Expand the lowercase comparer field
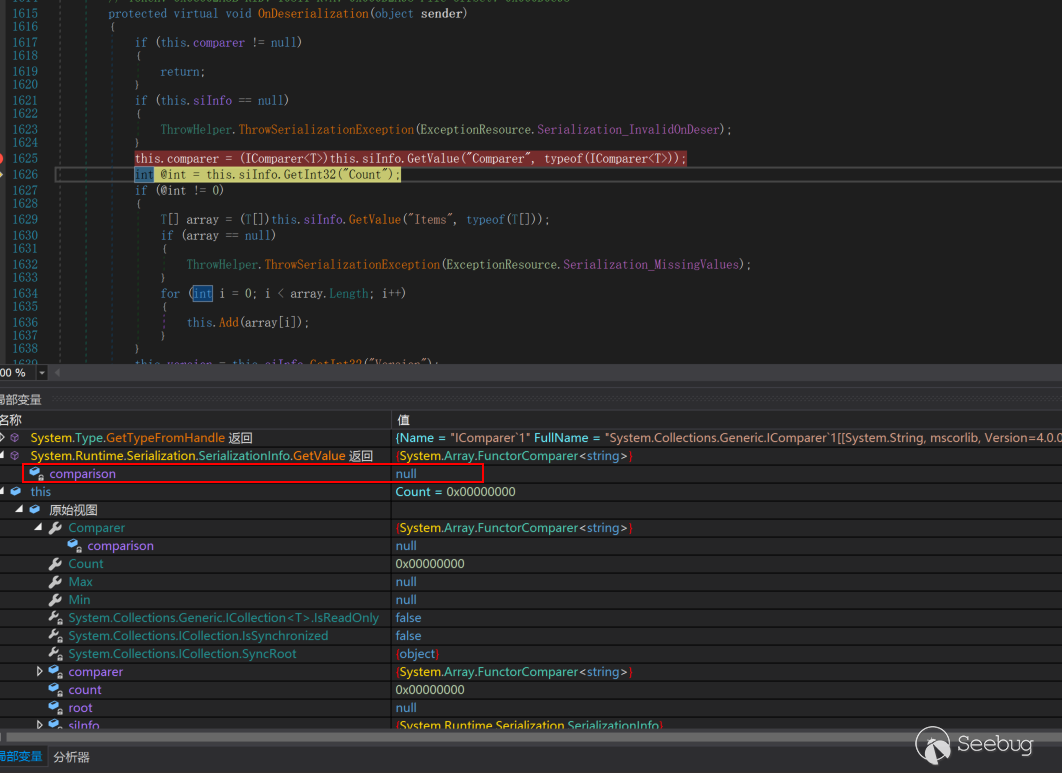 click(x=39, y=672)
